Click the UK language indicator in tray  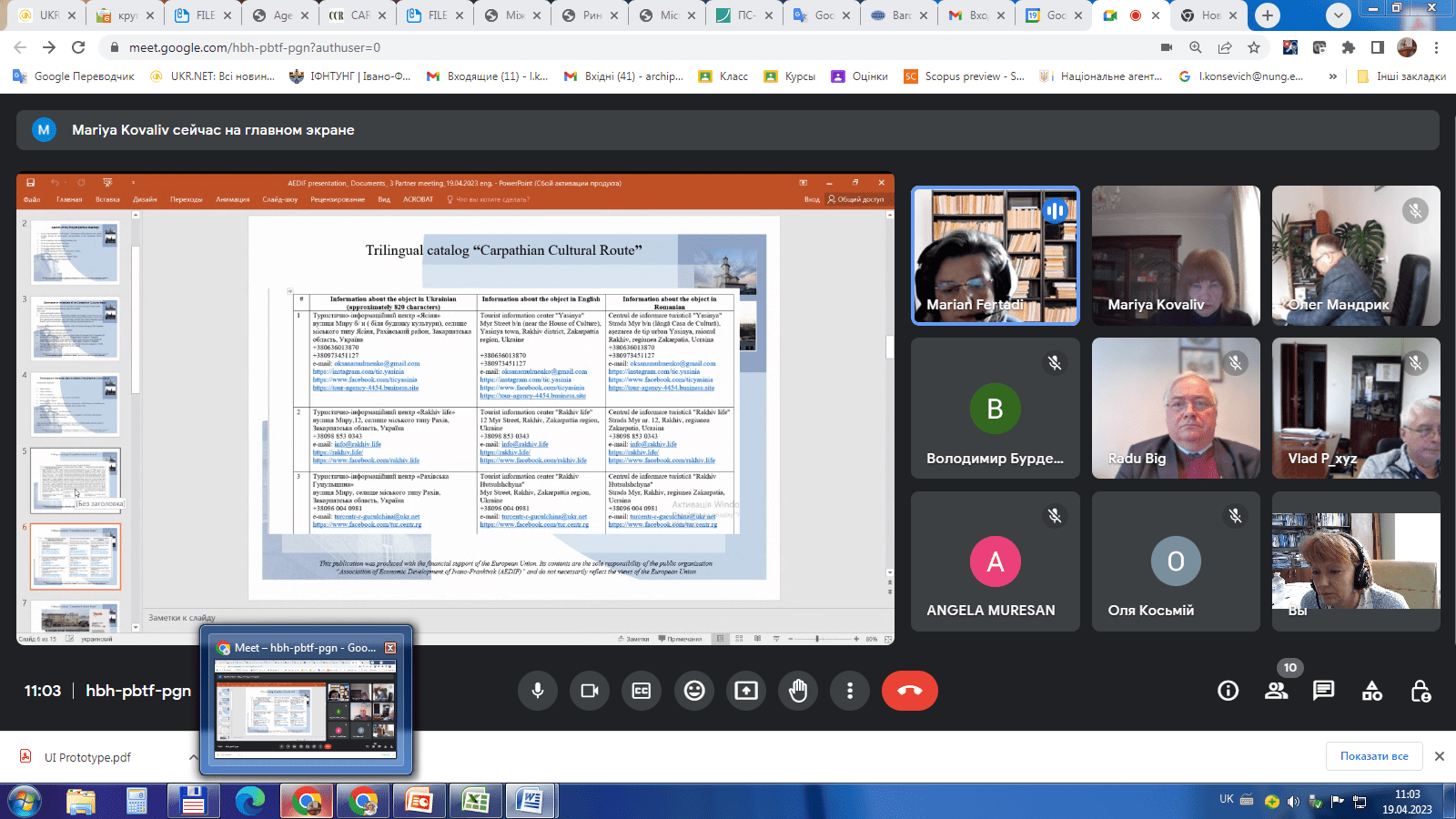(1227, 799)
